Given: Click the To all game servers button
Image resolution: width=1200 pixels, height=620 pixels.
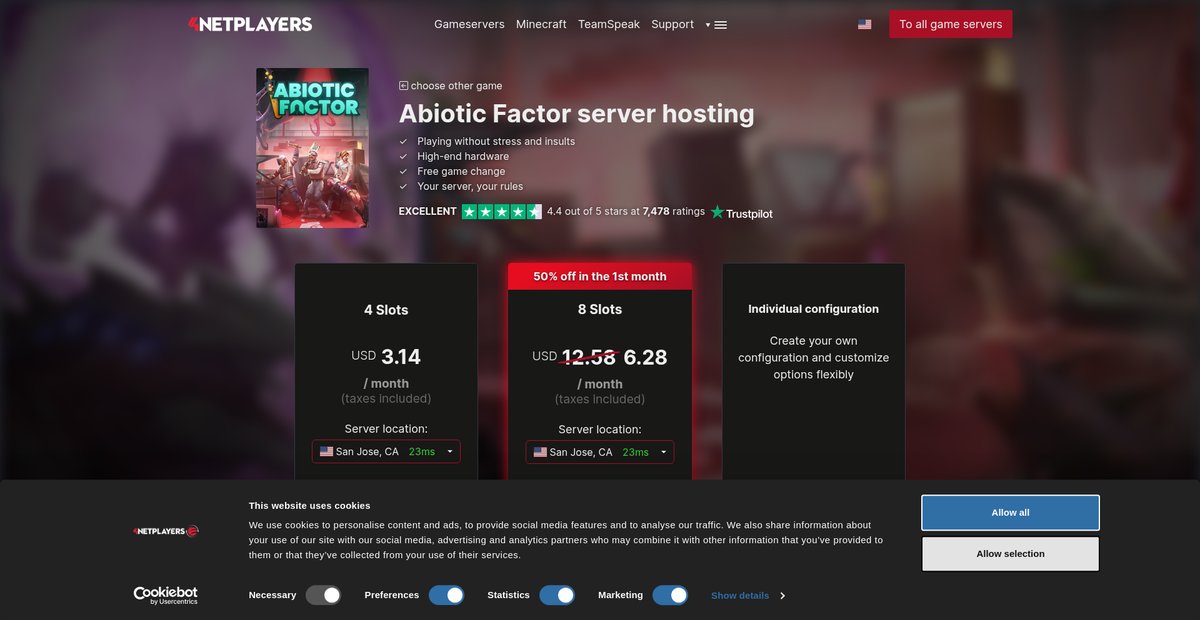Looking at the screenshot, I should click(951, 24).
